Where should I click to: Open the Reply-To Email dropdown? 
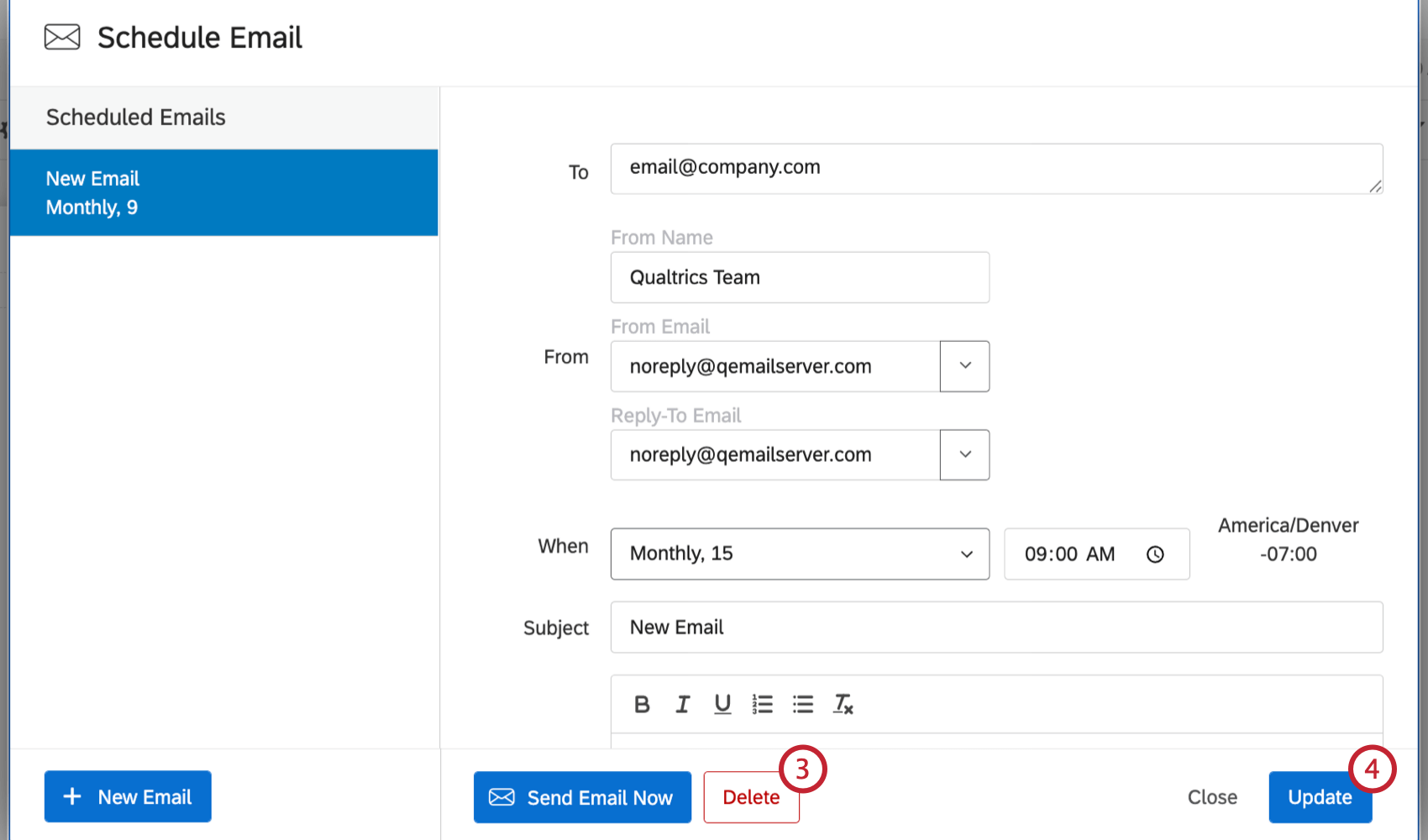click(x=963, y=454)
